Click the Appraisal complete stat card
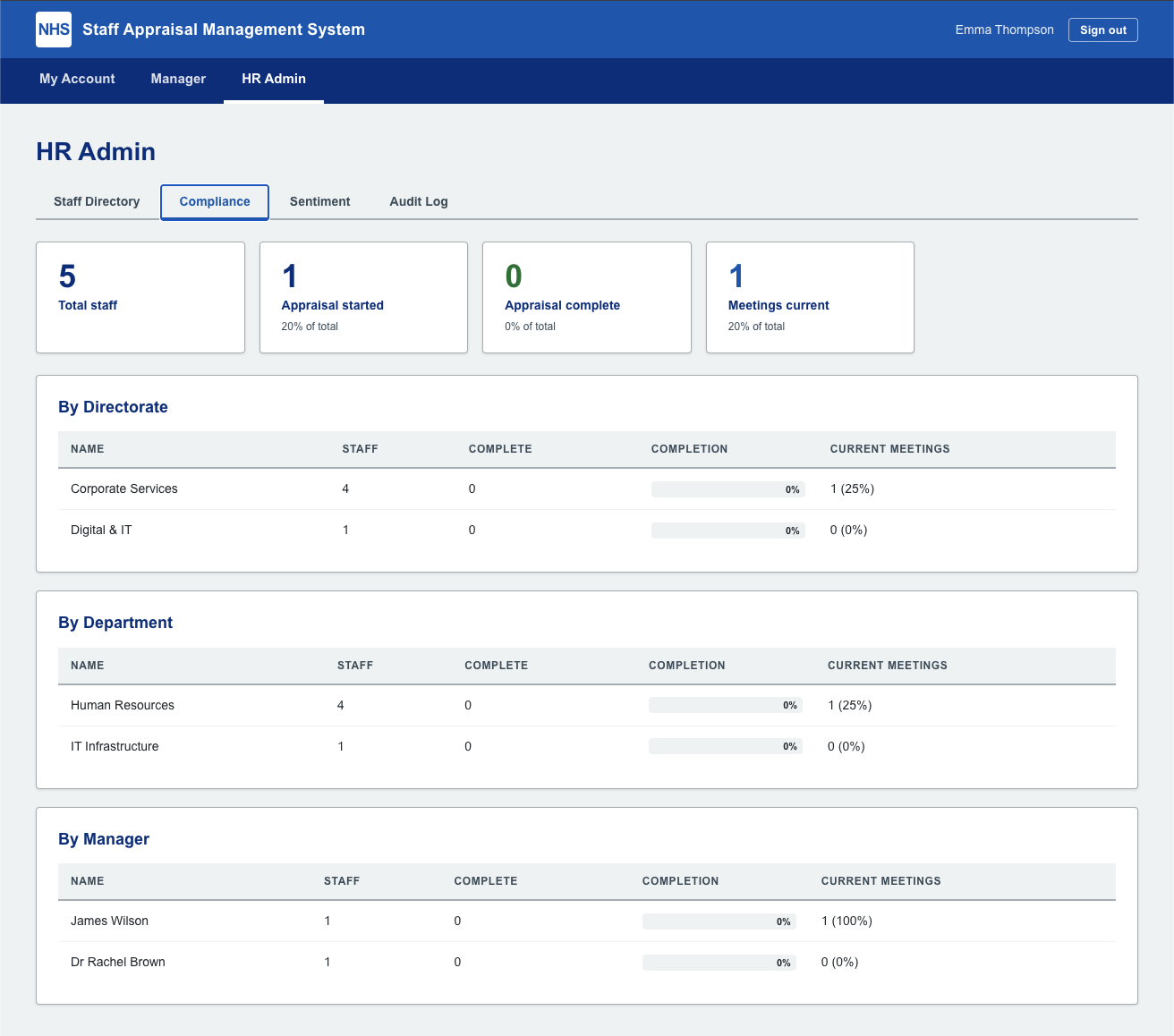1174x1036 pixels. pos(586,297)
